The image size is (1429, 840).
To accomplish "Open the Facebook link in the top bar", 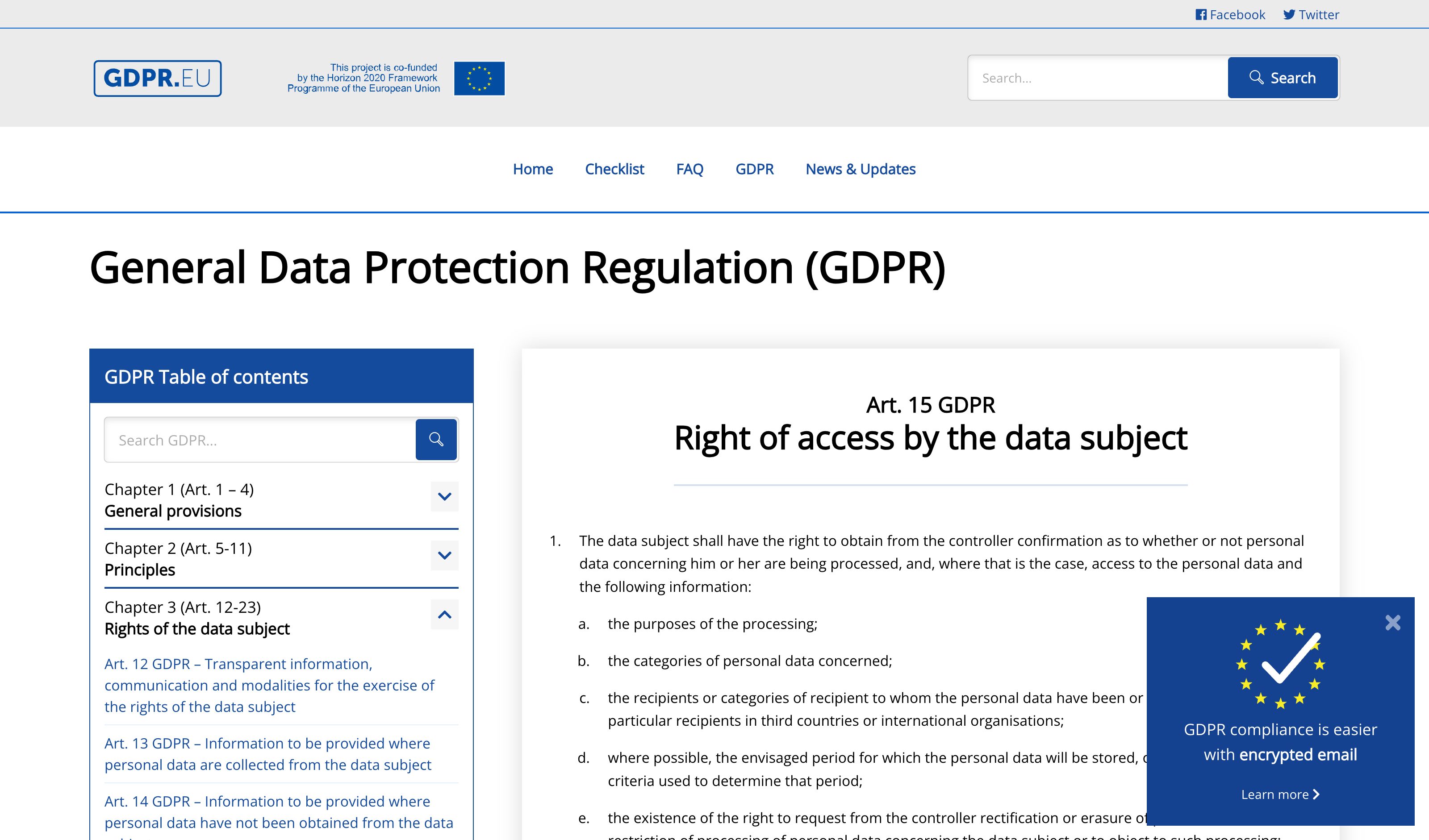I will (1230, 15).
